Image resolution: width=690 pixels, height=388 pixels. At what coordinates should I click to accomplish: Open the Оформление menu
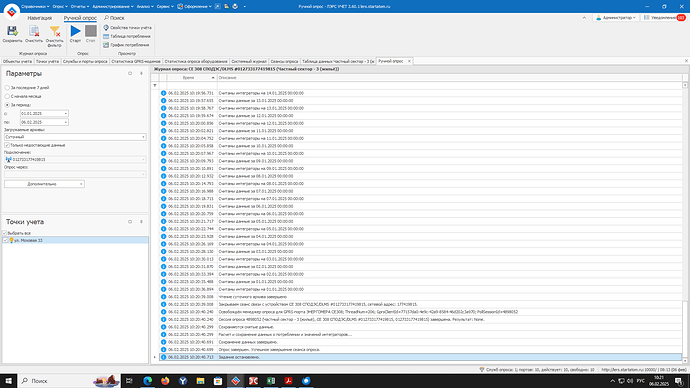(x=194, y=7)
